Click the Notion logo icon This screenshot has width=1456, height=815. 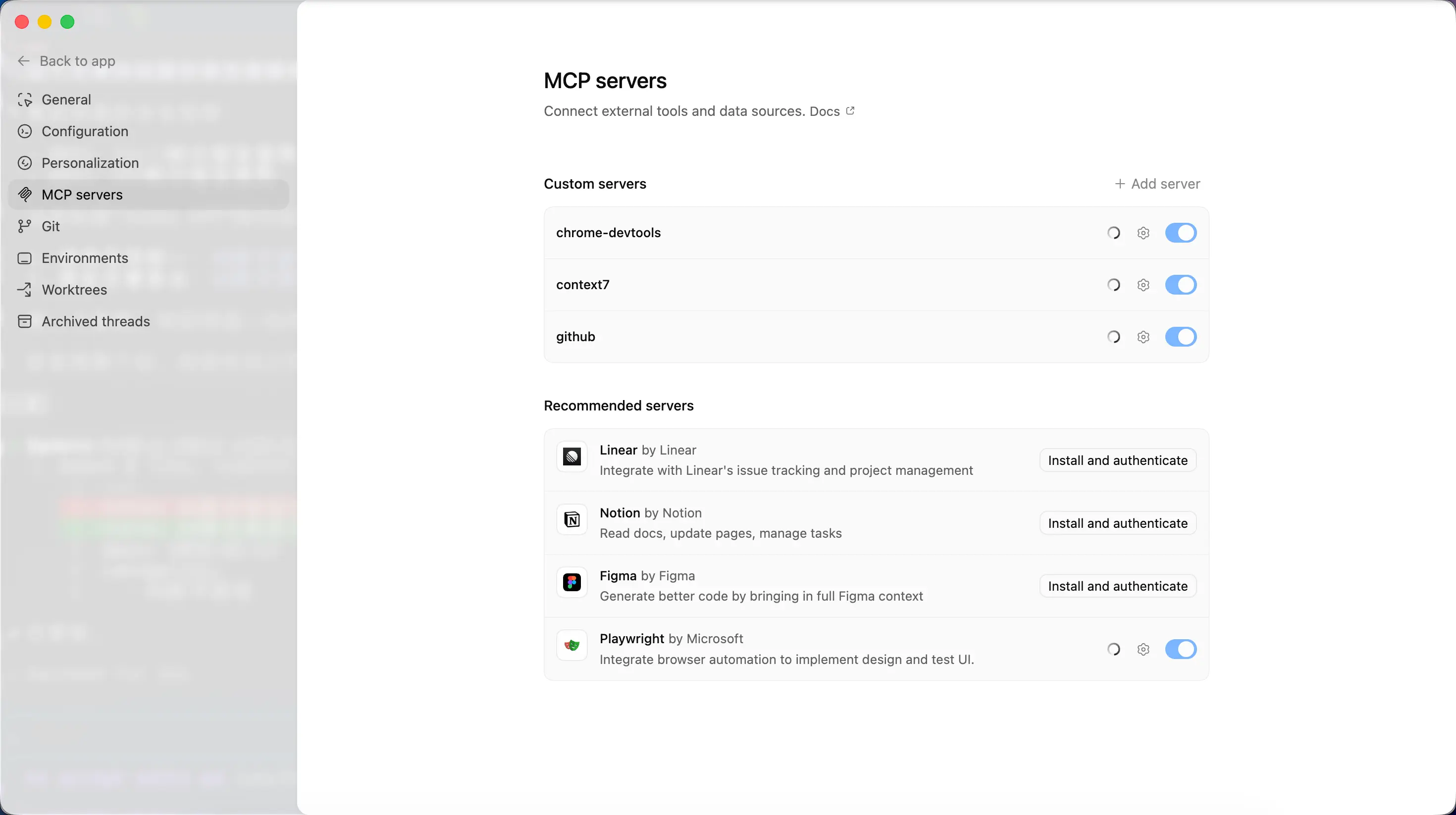572,519
